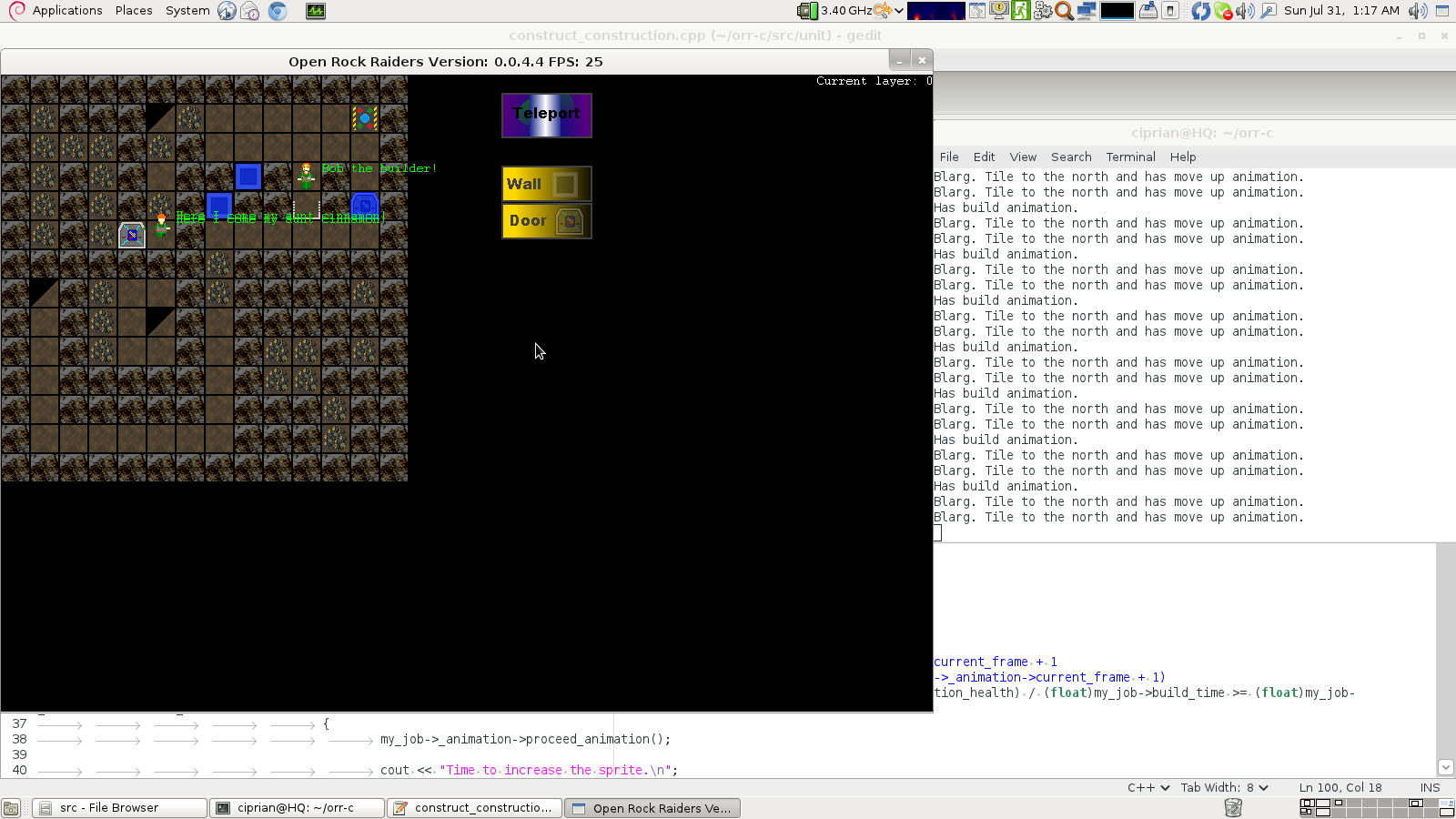Switch to 'src - File Browser' taskbar window

[119, 808]
